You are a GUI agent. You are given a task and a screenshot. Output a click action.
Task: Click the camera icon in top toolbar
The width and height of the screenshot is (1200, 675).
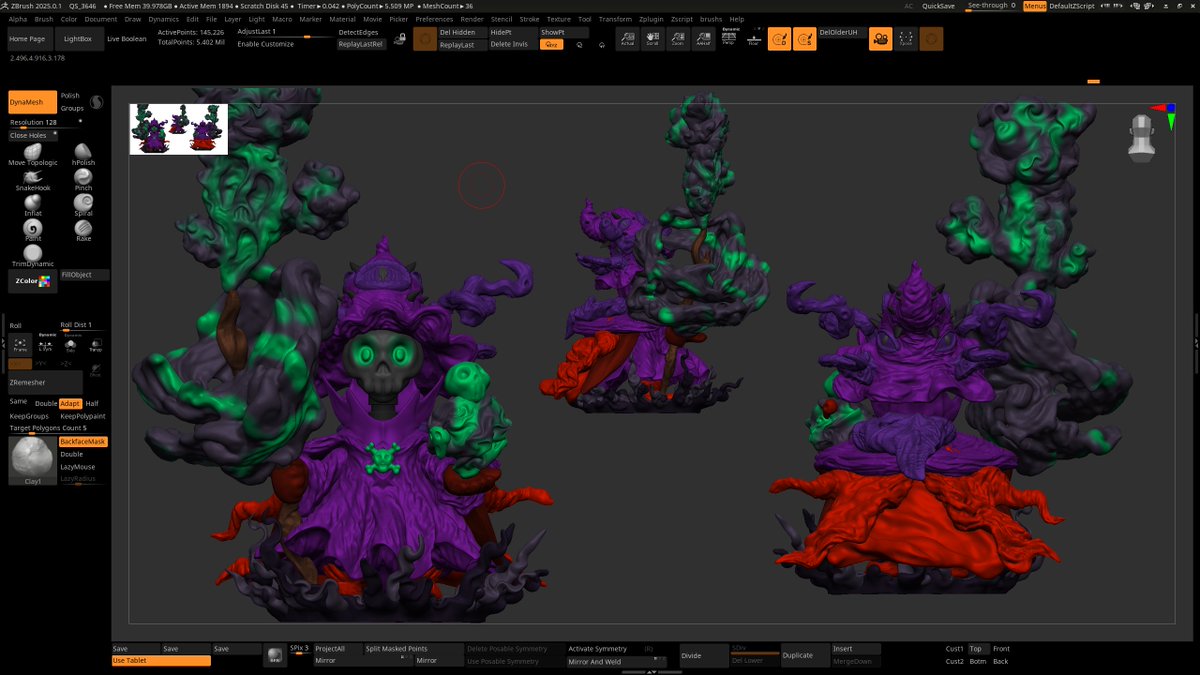pyautogui.click(x=880, y=39)
